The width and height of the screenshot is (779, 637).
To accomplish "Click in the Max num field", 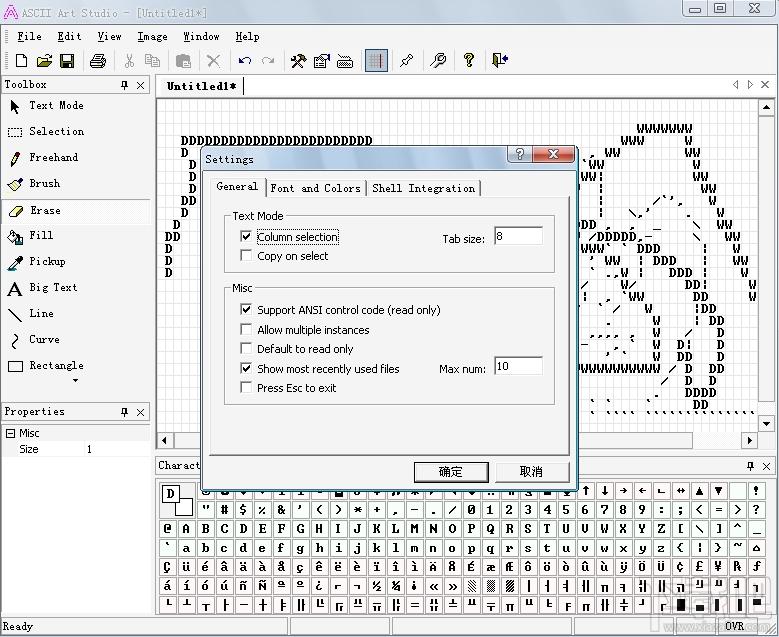I will [x=518, y=367].
